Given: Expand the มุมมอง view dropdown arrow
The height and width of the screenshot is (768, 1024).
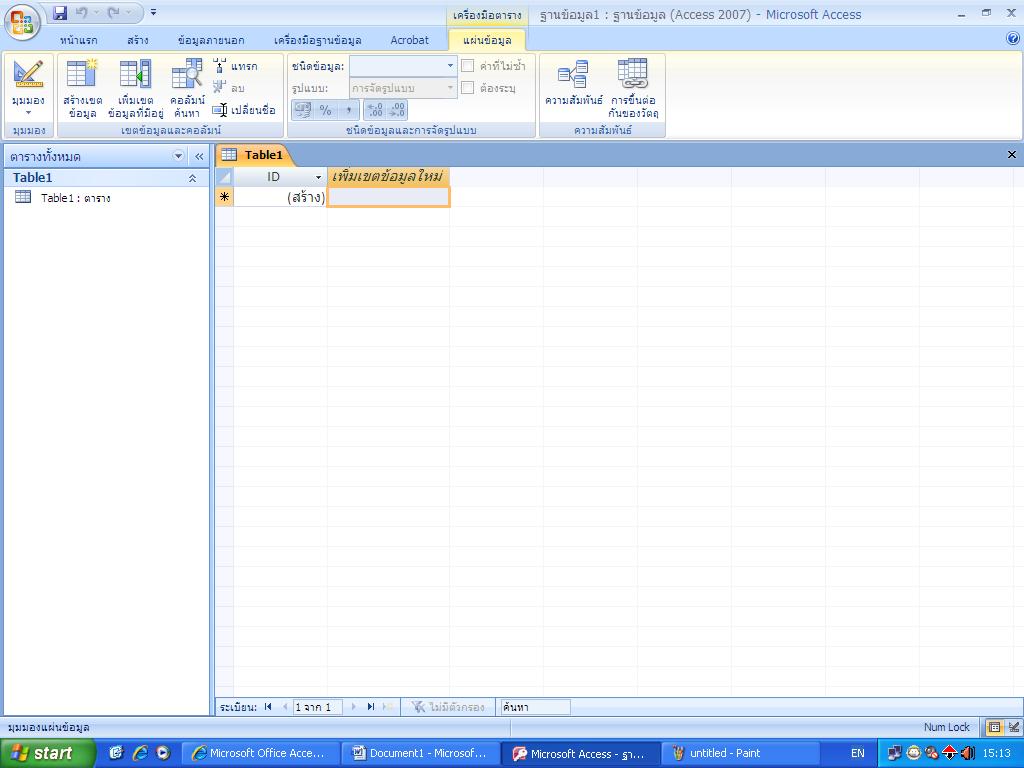Looking at the screenshot, I should (x=28, y=112).
